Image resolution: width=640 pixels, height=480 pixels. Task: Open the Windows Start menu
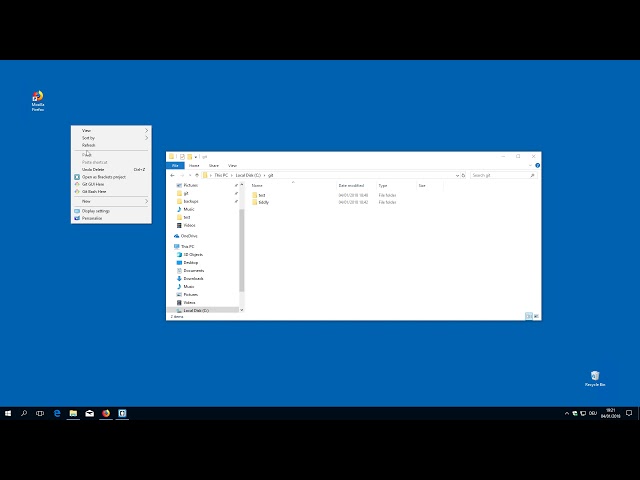pyautogui.click(x=8, y=413)
